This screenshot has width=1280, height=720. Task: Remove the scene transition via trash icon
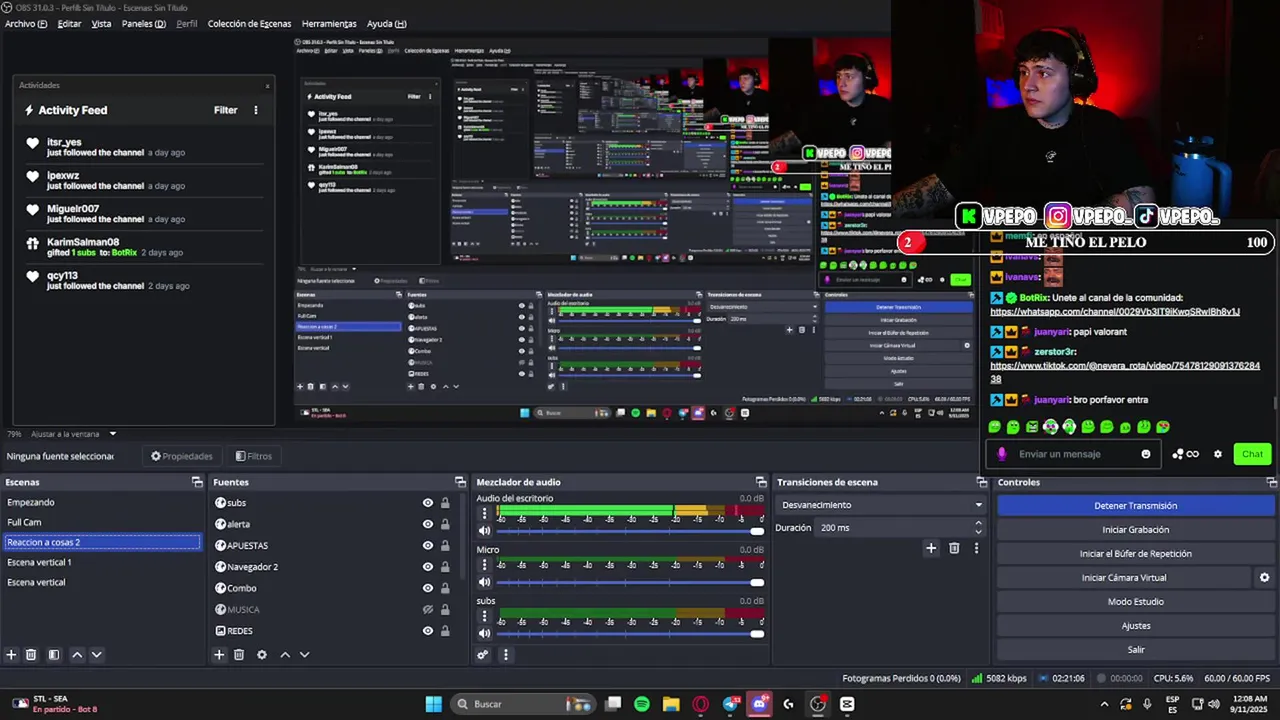click(954, 548)
